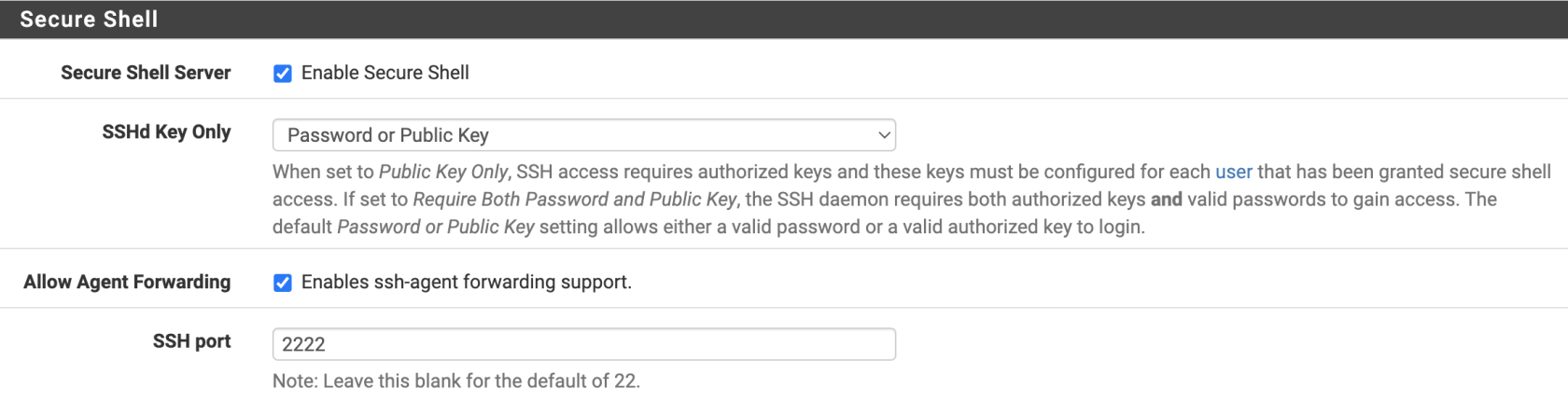Click the 'Allow Agent Forwarding' row label

point(127,282)
